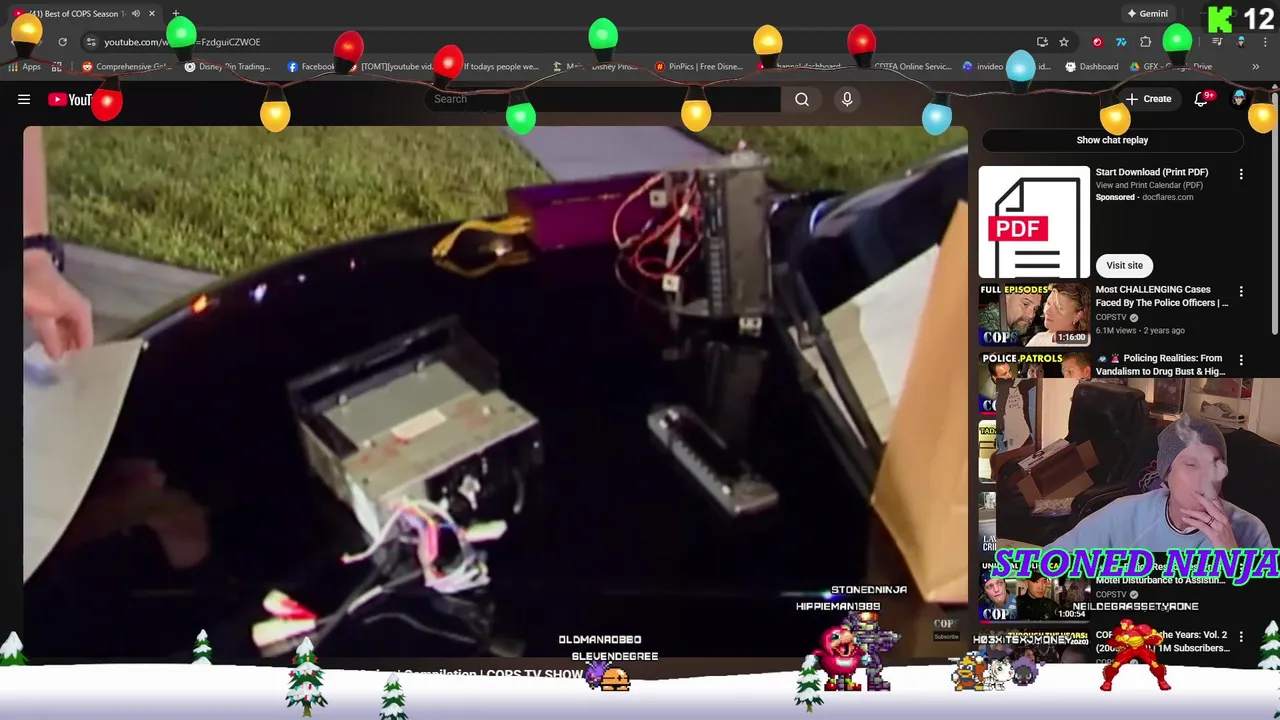Click the docflares.com sponsor text
Image resolution: width=1280 pixels, height=720 pixels.
[x=1168, y=197]
